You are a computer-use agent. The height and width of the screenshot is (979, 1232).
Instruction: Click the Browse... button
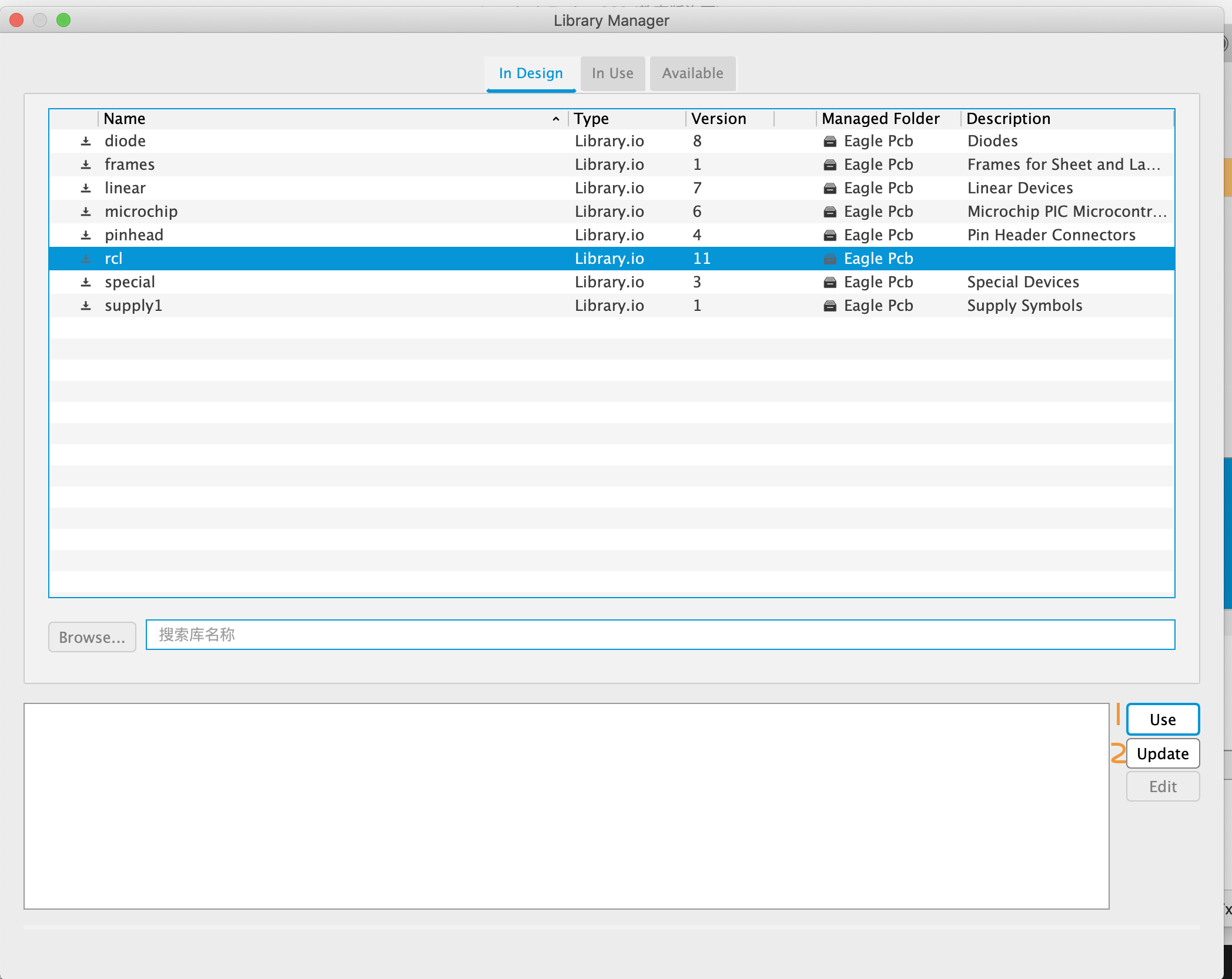click(x=92, y=637)
